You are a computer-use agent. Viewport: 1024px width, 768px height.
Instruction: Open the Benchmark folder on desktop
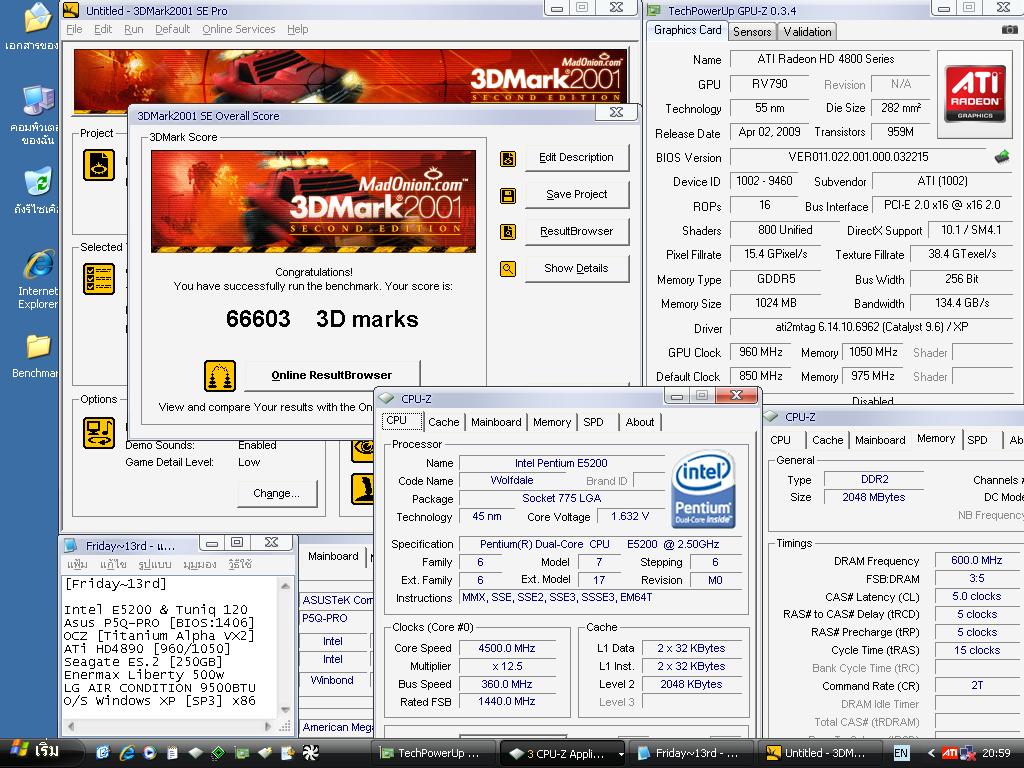click(x=37, y=355)
